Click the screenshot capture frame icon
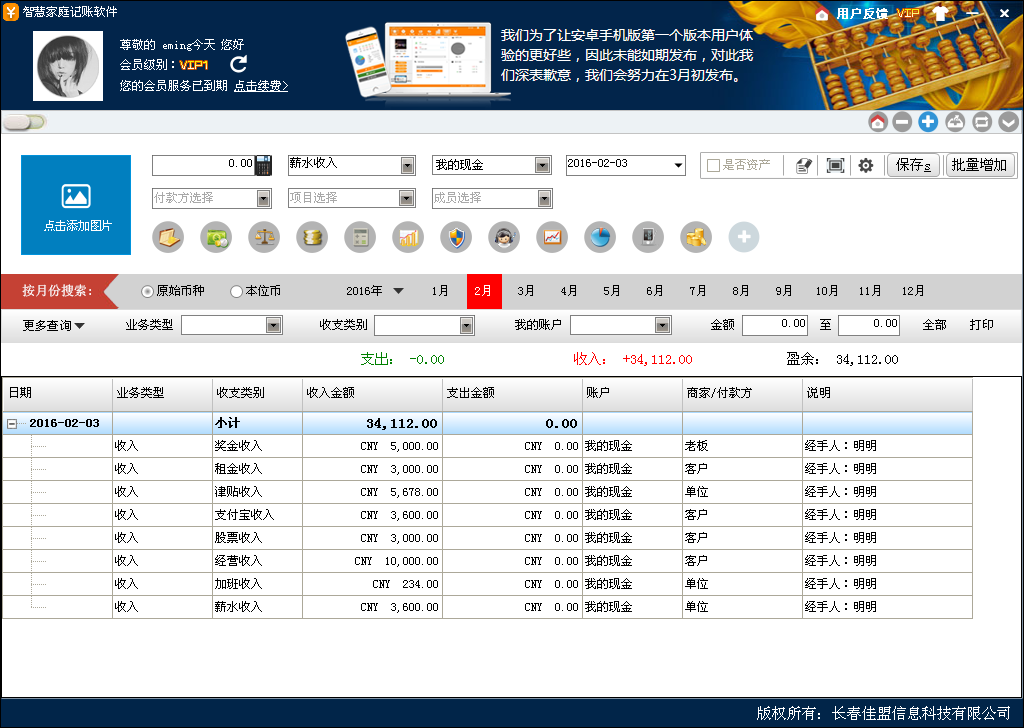 point(835,166)
